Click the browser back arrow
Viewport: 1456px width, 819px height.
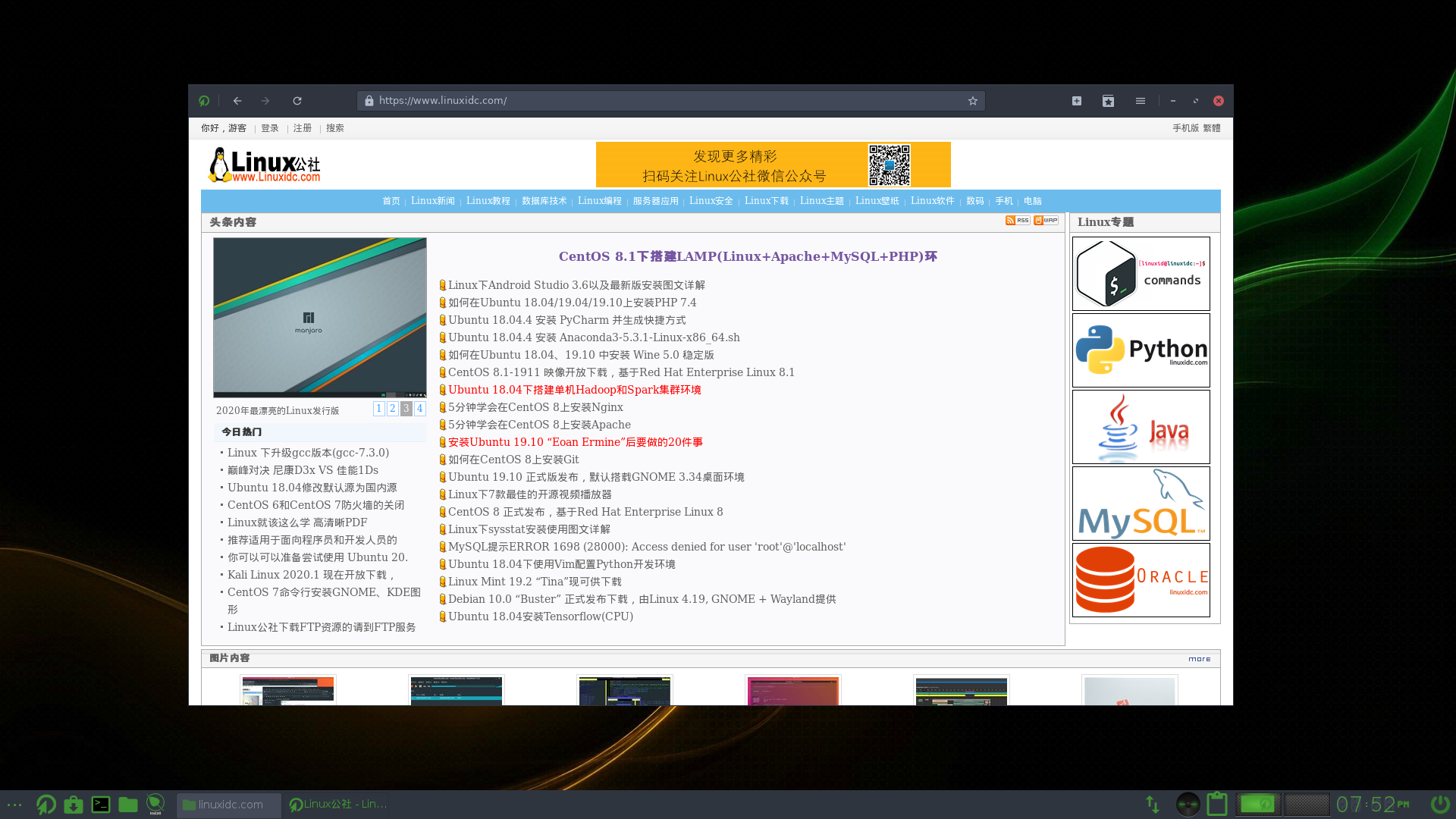pos(237,101)
